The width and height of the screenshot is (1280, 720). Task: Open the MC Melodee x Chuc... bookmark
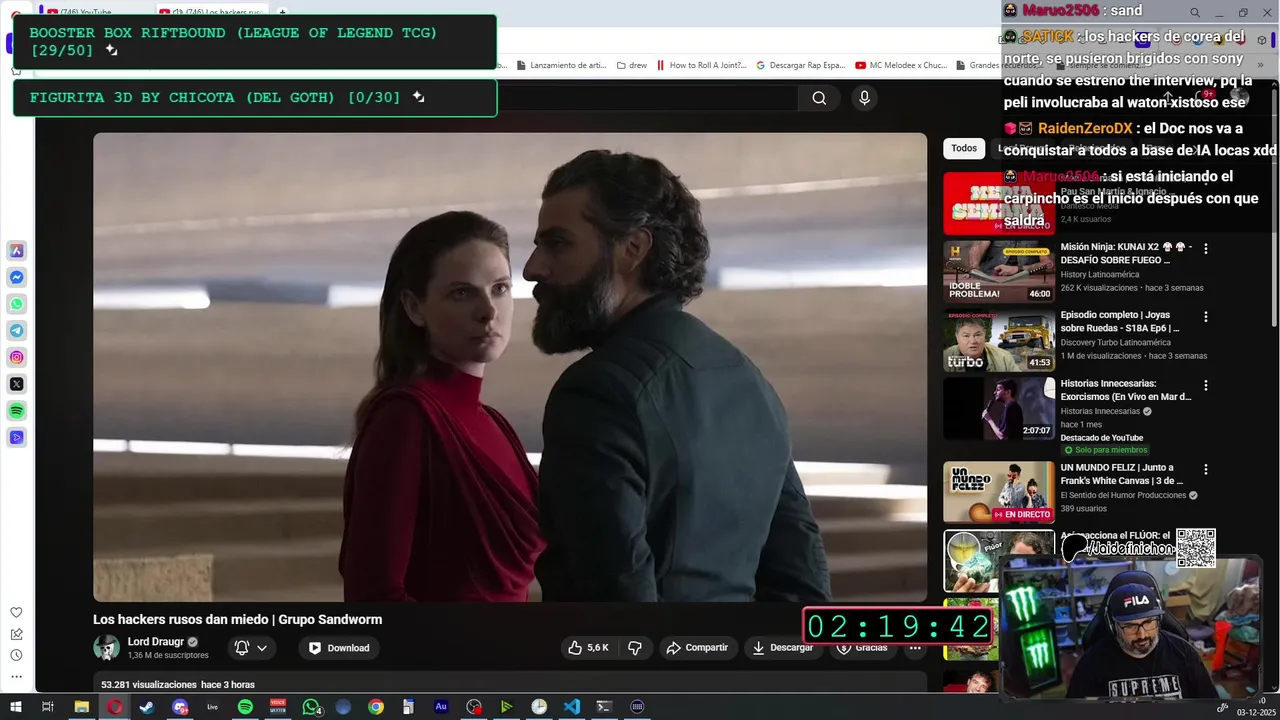point(901,65)
